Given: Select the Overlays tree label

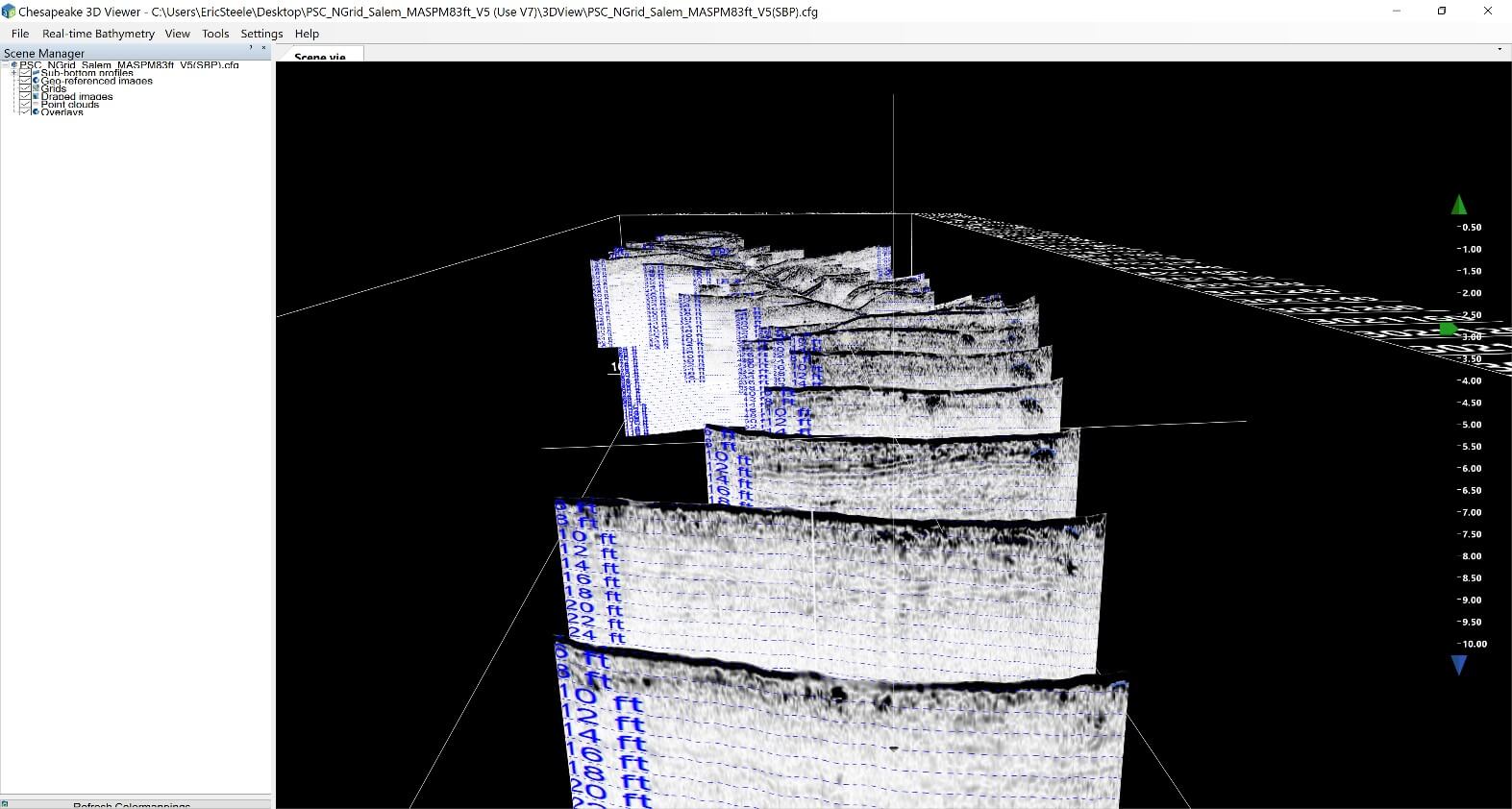Looking at the screenshot, I should [62, 111].
